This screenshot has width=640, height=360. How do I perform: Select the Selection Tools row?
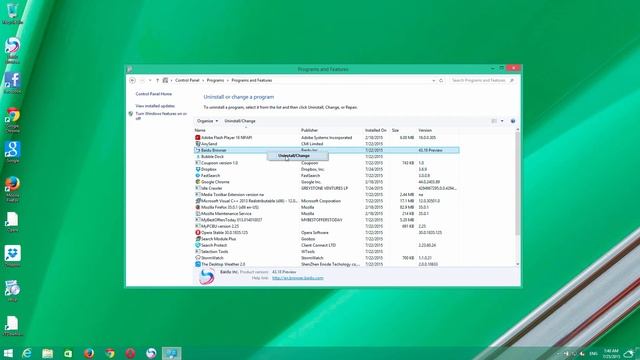pos(327,251)
